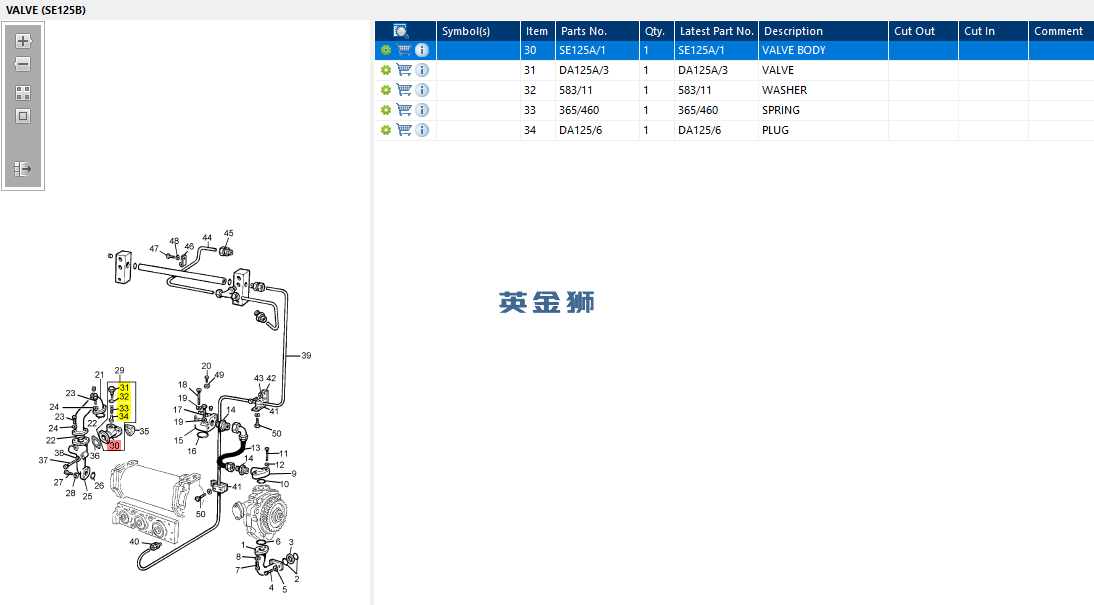
Task: Click the search icon in table header
Action: (x=400, y=31)
